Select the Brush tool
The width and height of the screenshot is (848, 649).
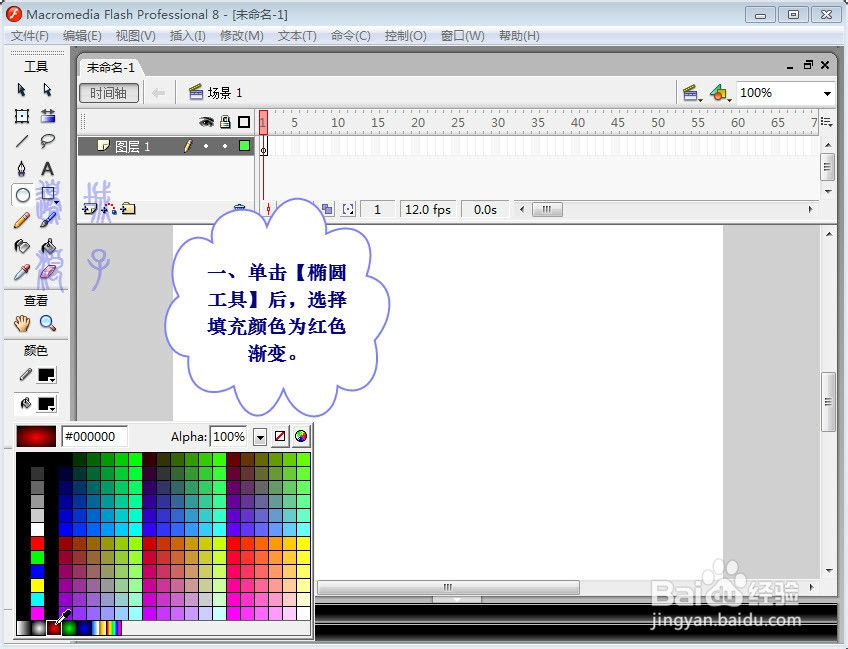[48, 220]
